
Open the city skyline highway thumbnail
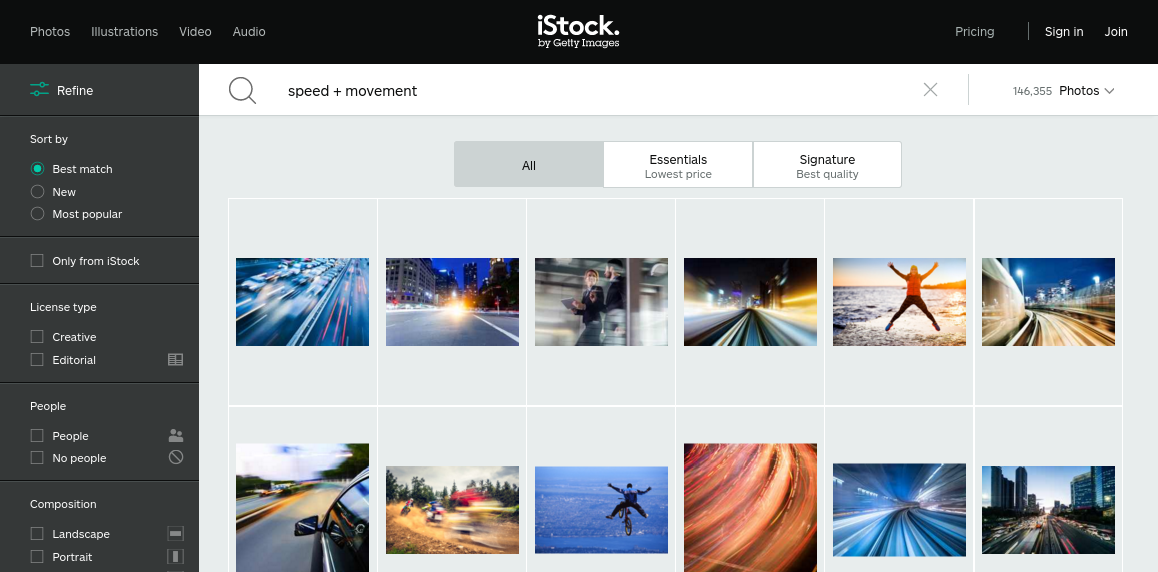pos(1048,510)
